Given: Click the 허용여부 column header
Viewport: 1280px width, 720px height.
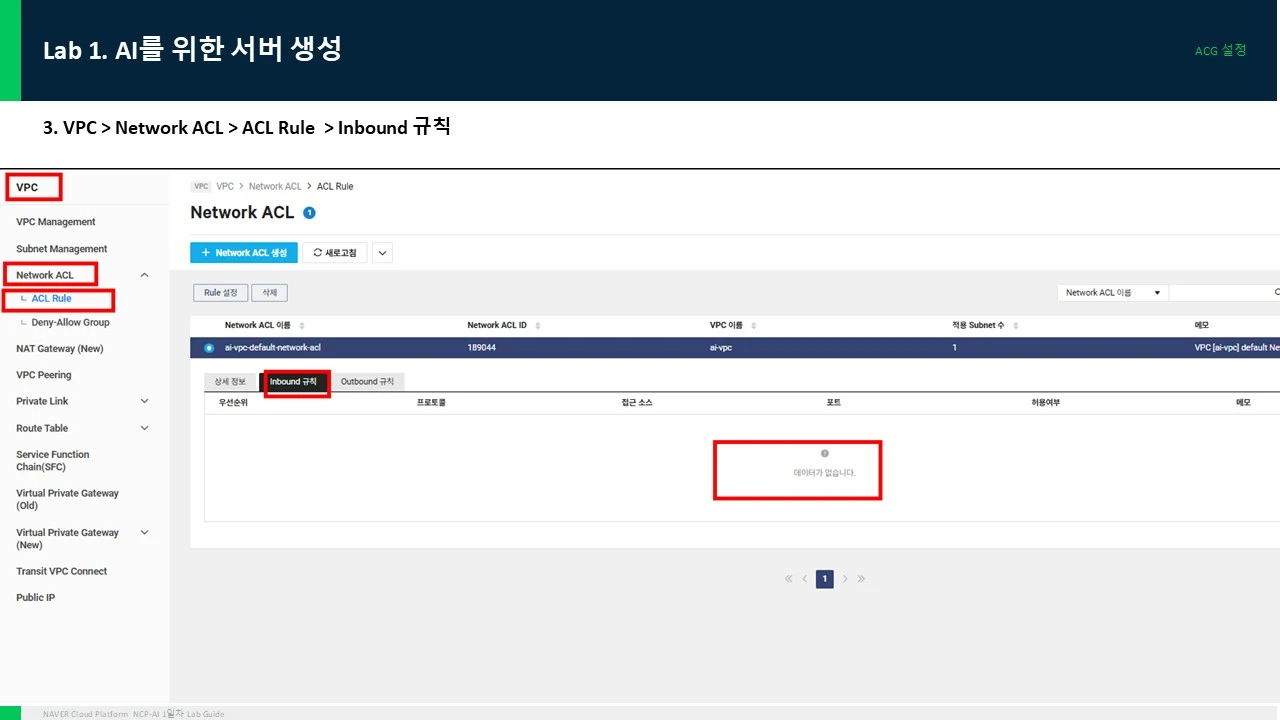Looking at the screenshot, I should tap(1046, 403).
